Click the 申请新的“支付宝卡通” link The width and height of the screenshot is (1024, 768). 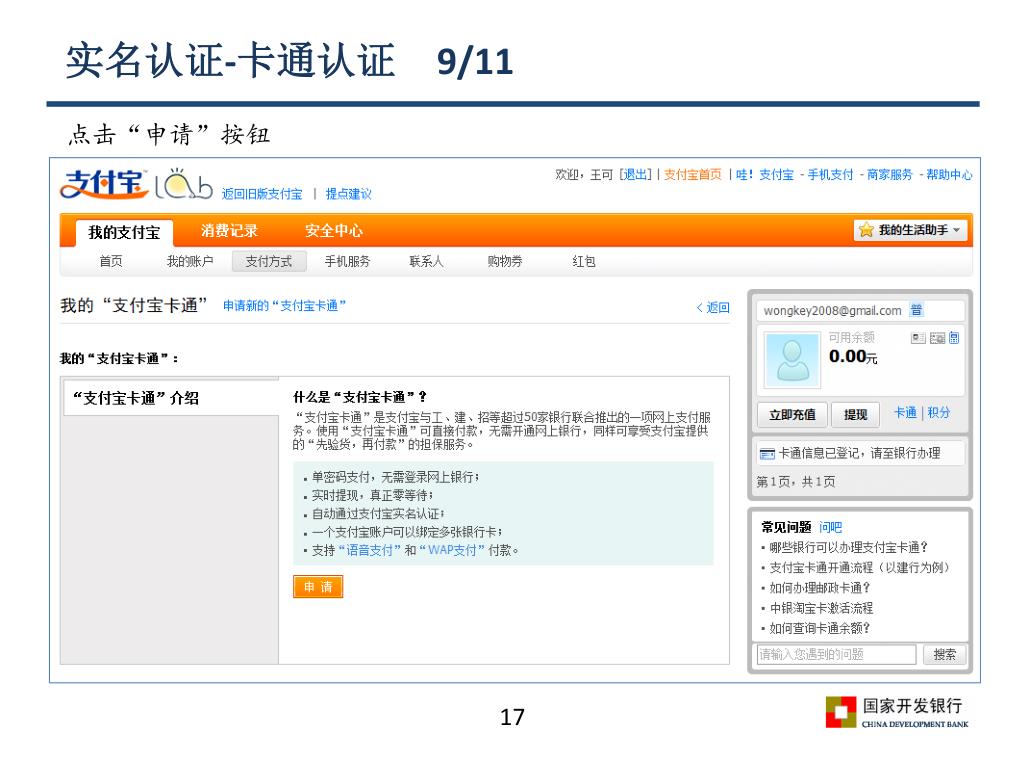click(284, 306)
